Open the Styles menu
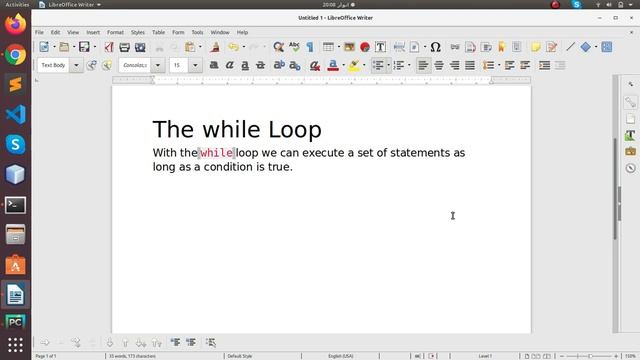Image resolution: width=640 pixels, height=360 pixels. [138, 32]
